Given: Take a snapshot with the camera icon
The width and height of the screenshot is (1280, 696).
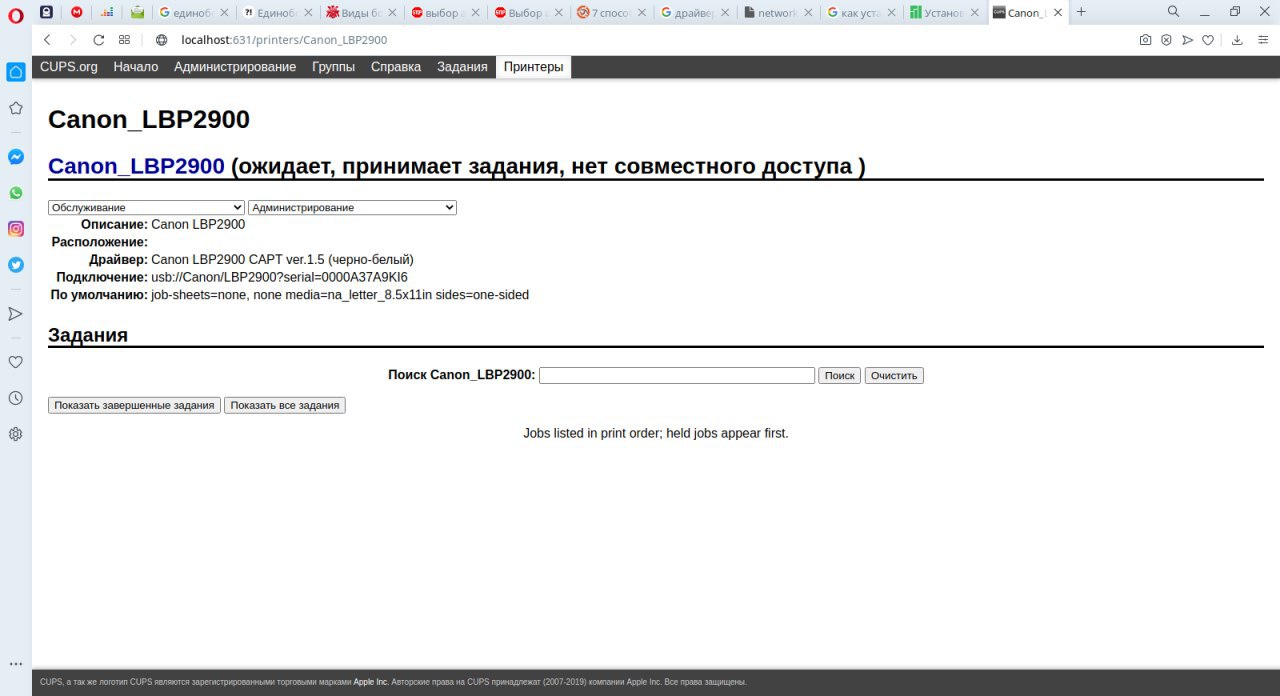Looking at the screenshot, I should 1145,40.
